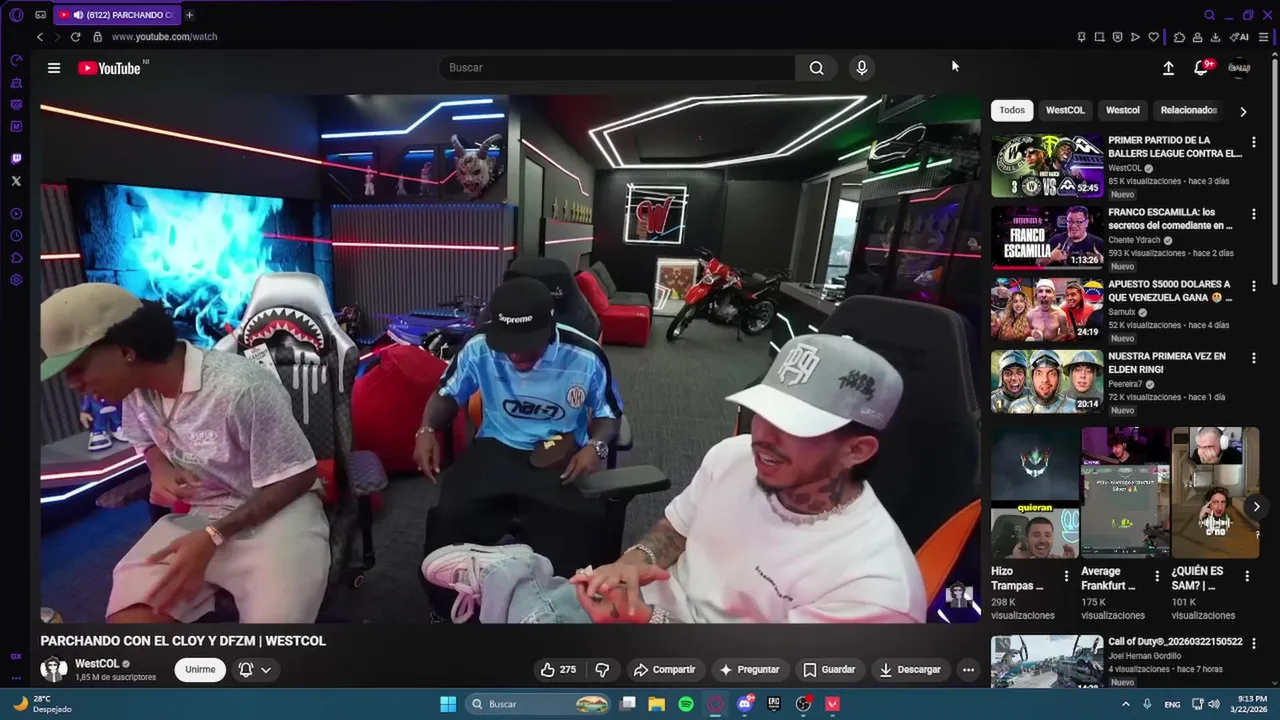Screen dimensions: 1280x720
Task: Show next Shorts with the arrow
Action: coord(1256,507)
